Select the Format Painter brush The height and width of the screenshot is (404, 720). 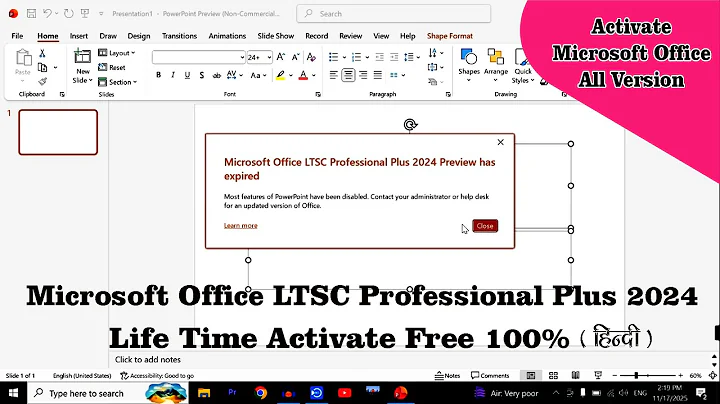point(42,82)
